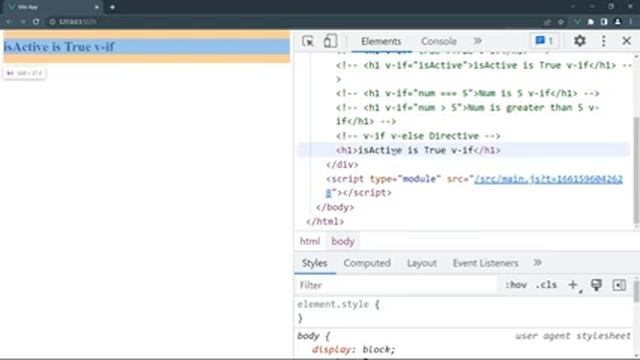Open the Computed pane tab
640x360 pixels.
pyautogui.click(x=367, y=263)
